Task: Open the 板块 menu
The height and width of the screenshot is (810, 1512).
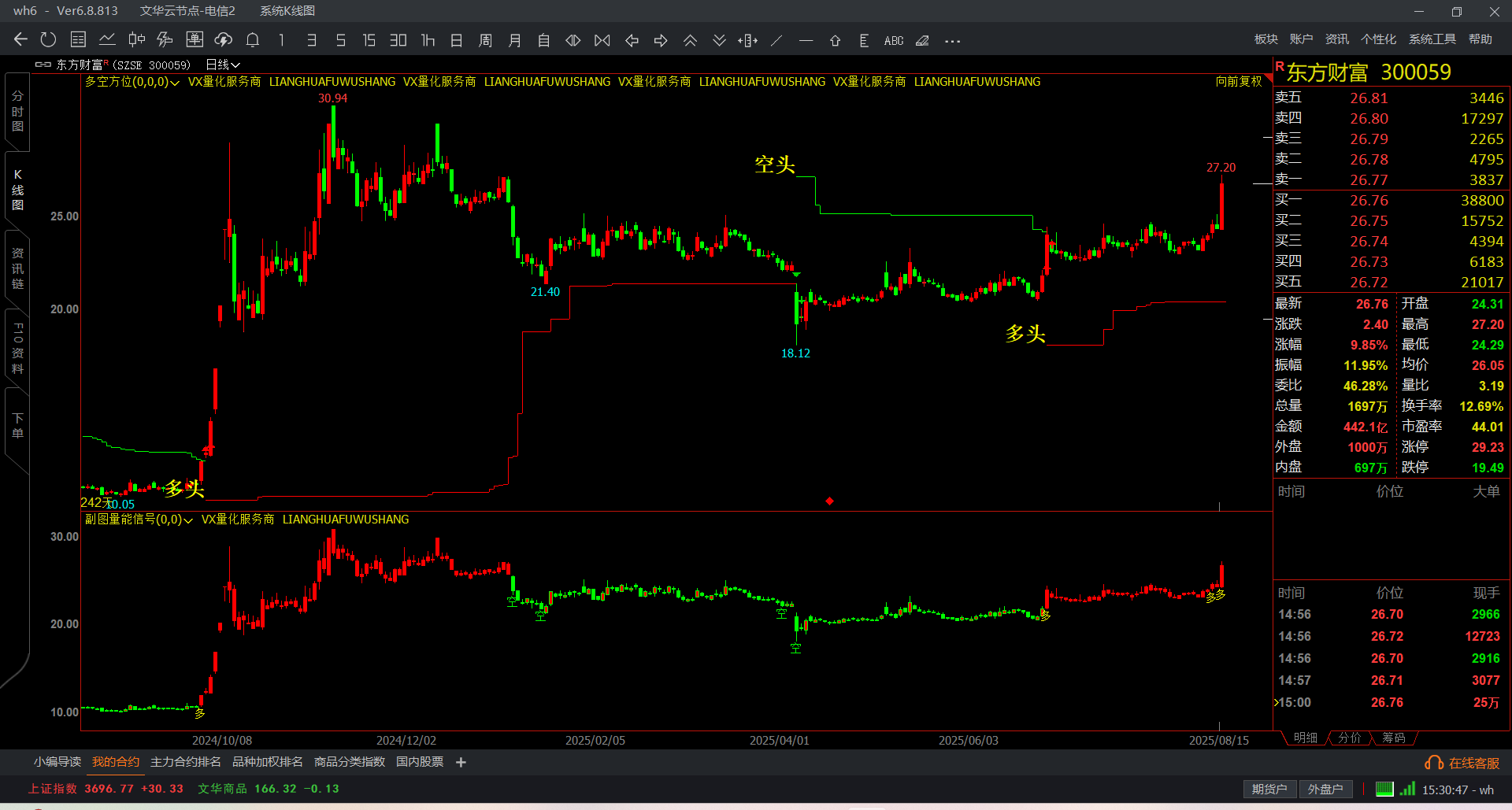Action: coord(1266,39)
